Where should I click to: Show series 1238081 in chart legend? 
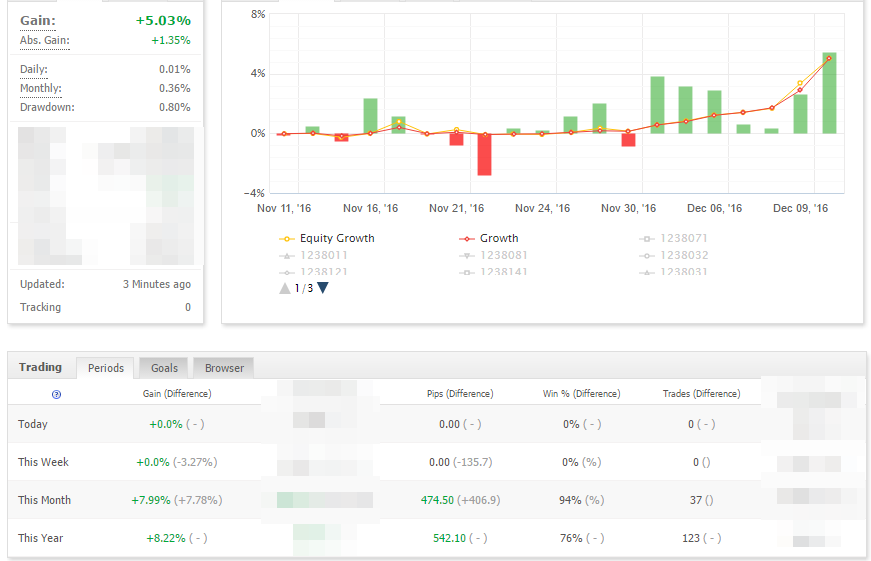coord(493,256)
